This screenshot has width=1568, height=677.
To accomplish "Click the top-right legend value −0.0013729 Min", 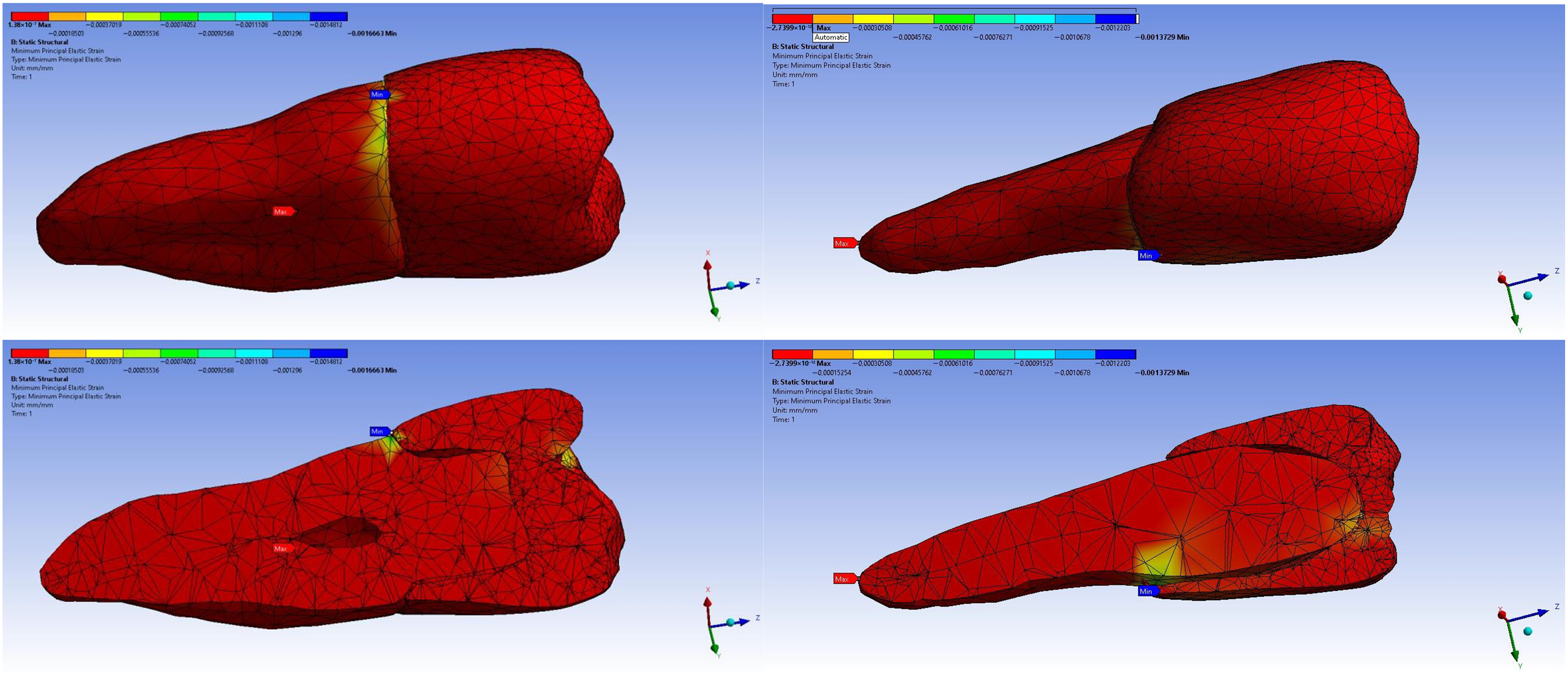I will point(1161,37).
